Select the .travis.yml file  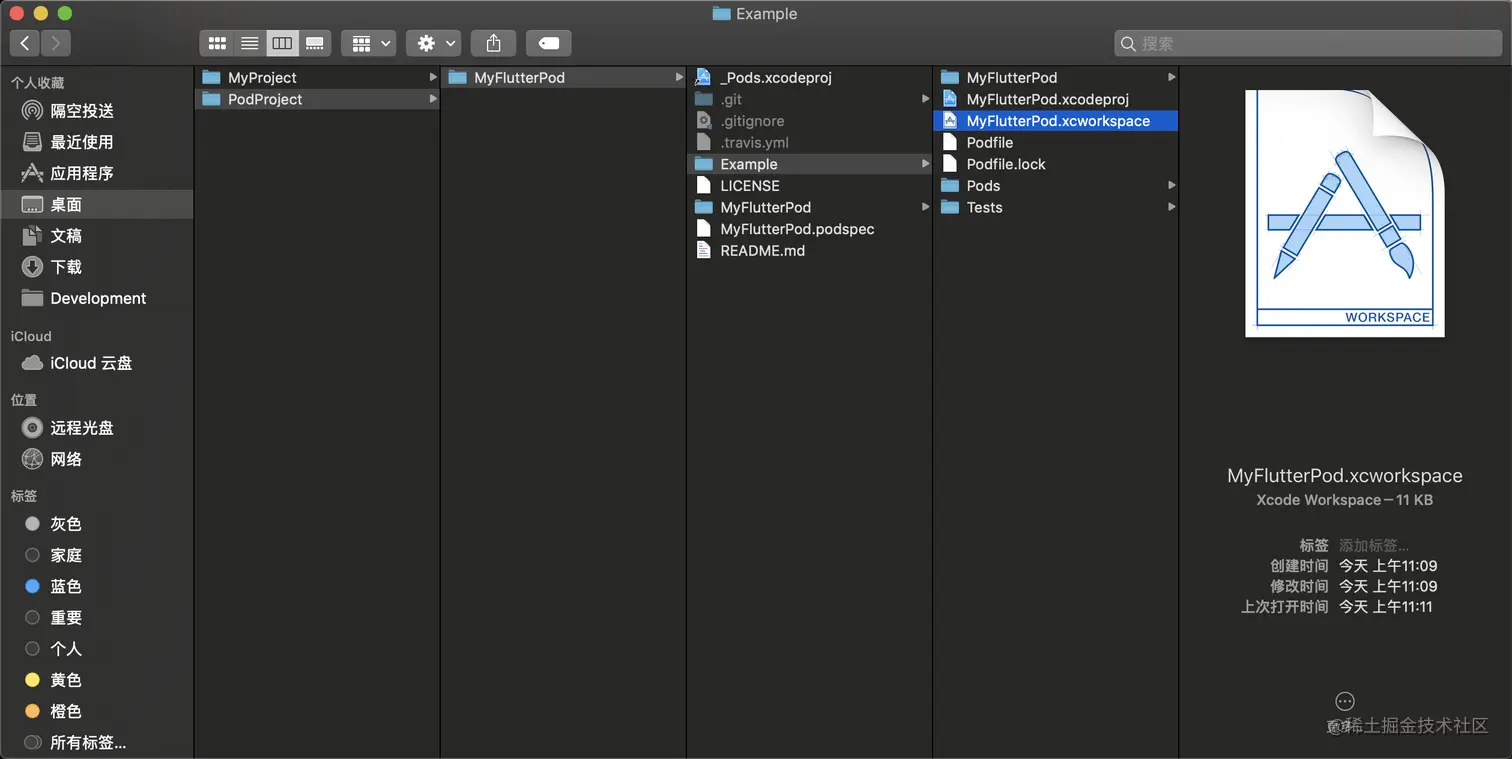(809, 142)
